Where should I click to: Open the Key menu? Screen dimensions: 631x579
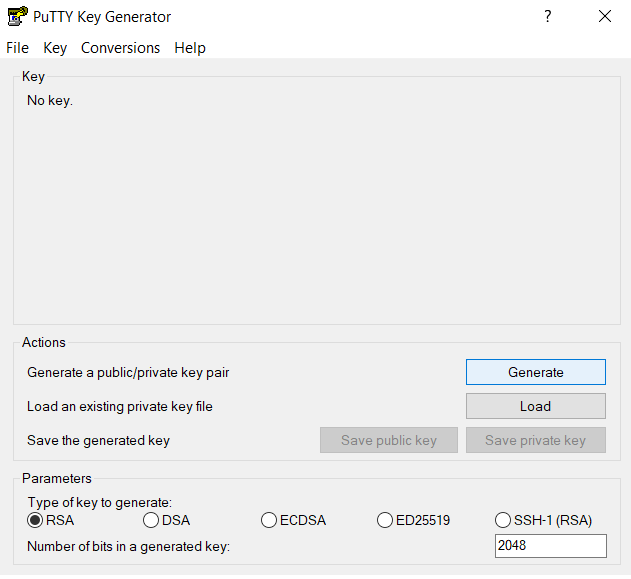click(x=55, y=48)
